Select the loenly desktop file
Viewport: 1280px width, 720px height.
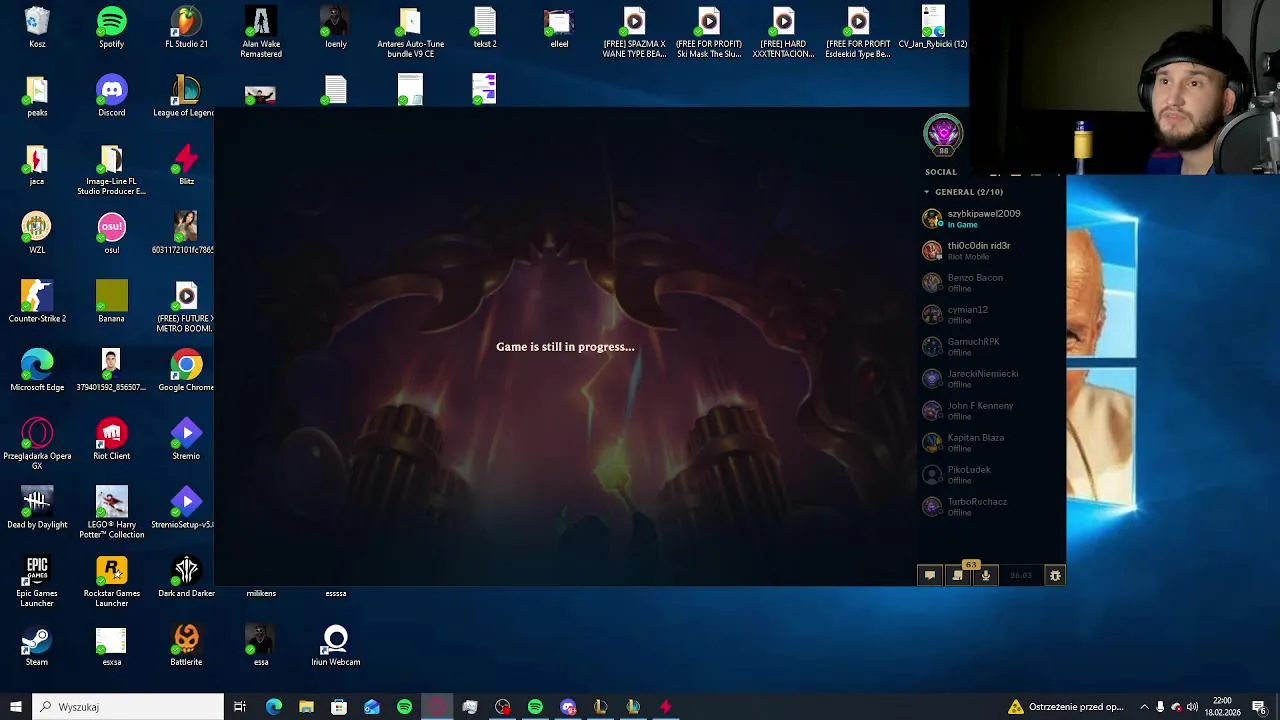coord(335,27)
